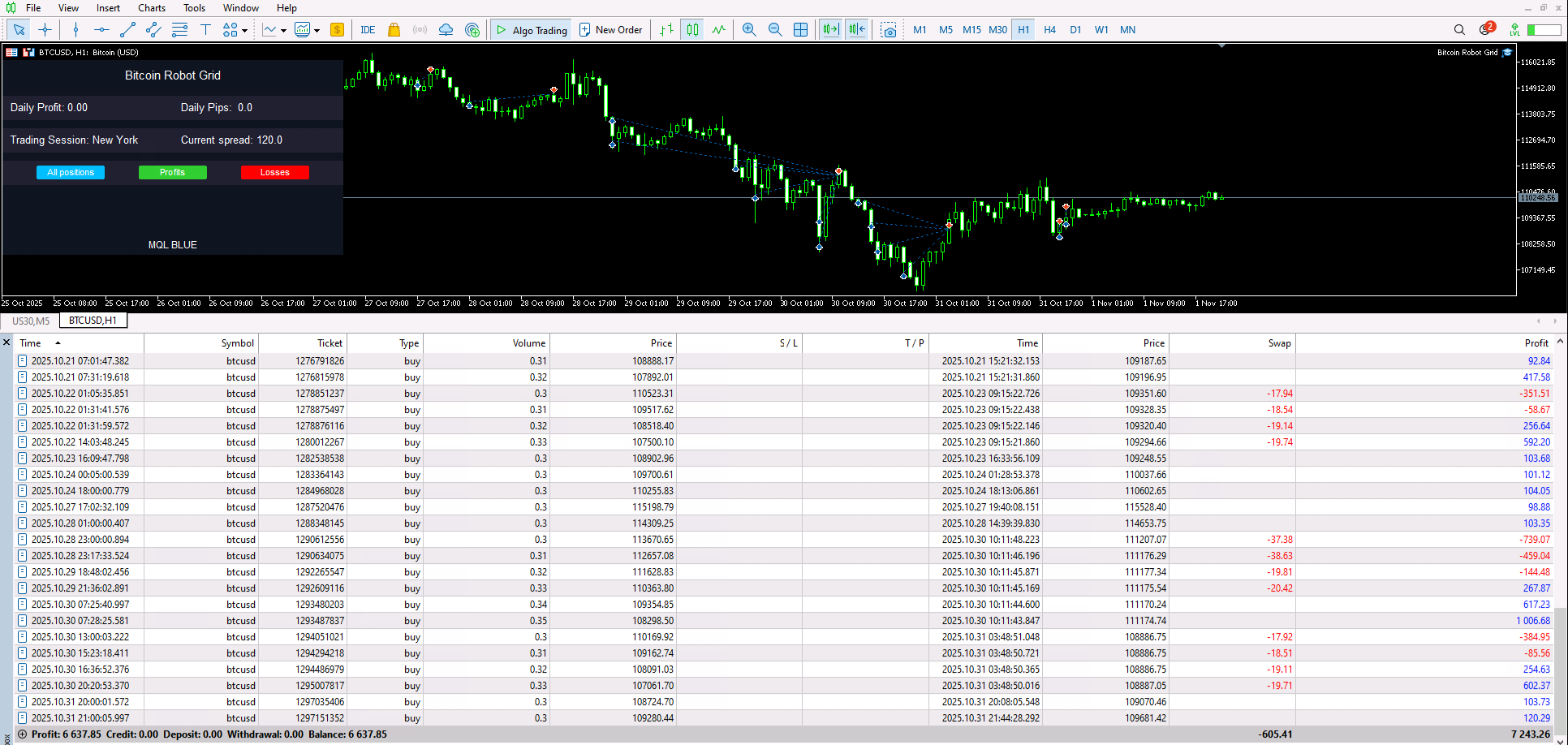Viewport: 1568px width, 745px height.
Task: Switch to M30 timeframe
Action: point(997,30)
